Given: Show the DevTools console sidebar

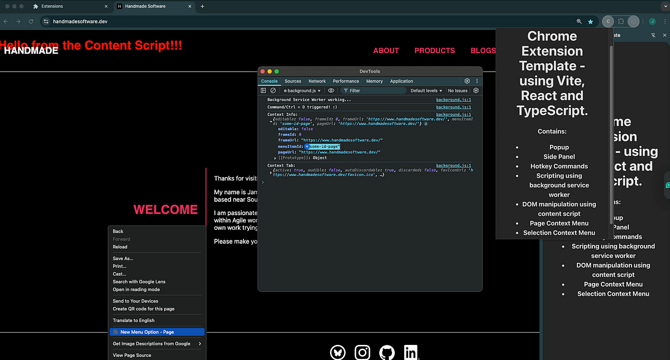Looking at the screenshot, I should pyautogui.click(x=263, y=91).
